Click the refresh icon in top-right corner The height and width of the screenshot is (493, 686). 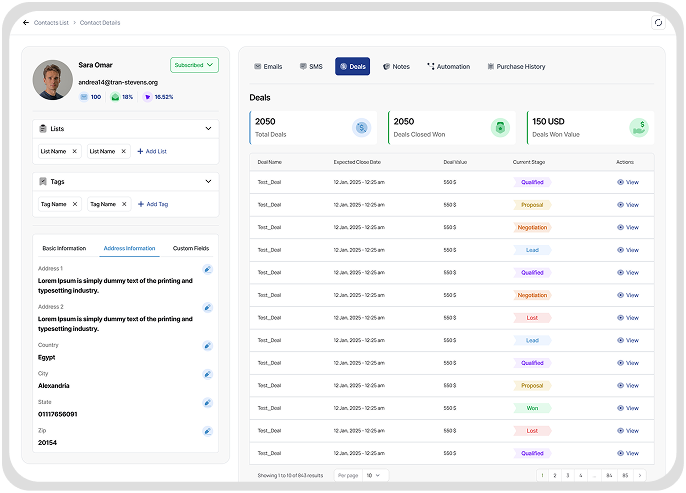click(x=657, y=22)
